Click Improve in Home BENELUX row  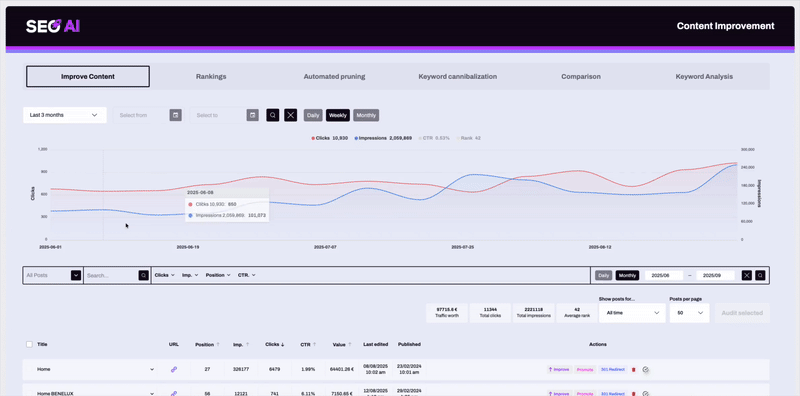pos(559,393)
